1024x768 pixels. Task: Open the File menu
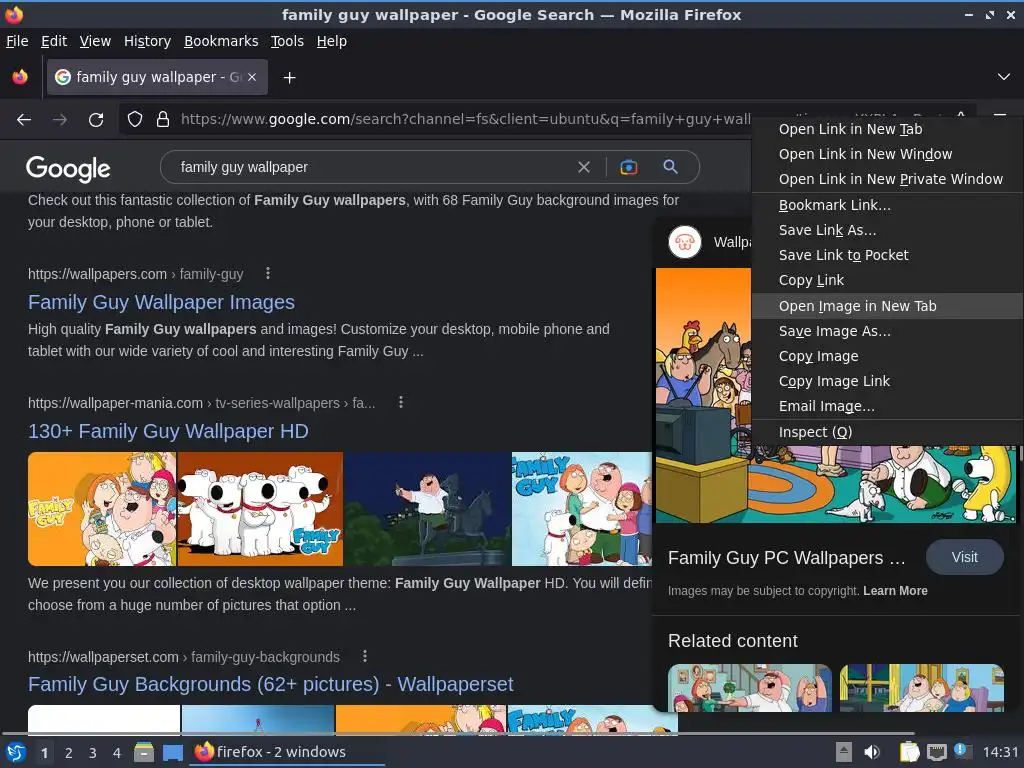pyautogui.click(x=17, y=41)
